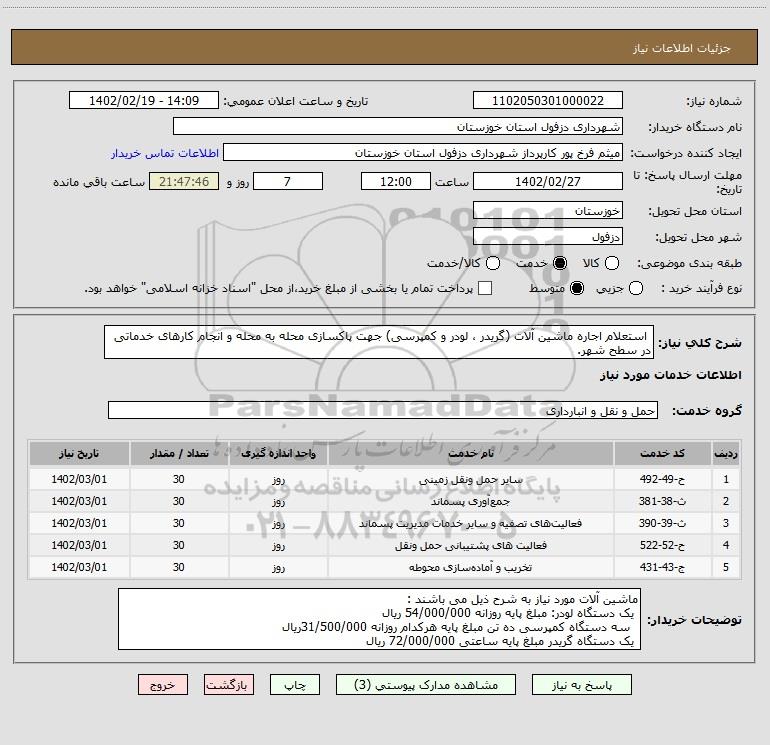The height and width of the screenshot is (745, 770).
Task: Click the delivery city field دزفول
Action: [548, 237]
